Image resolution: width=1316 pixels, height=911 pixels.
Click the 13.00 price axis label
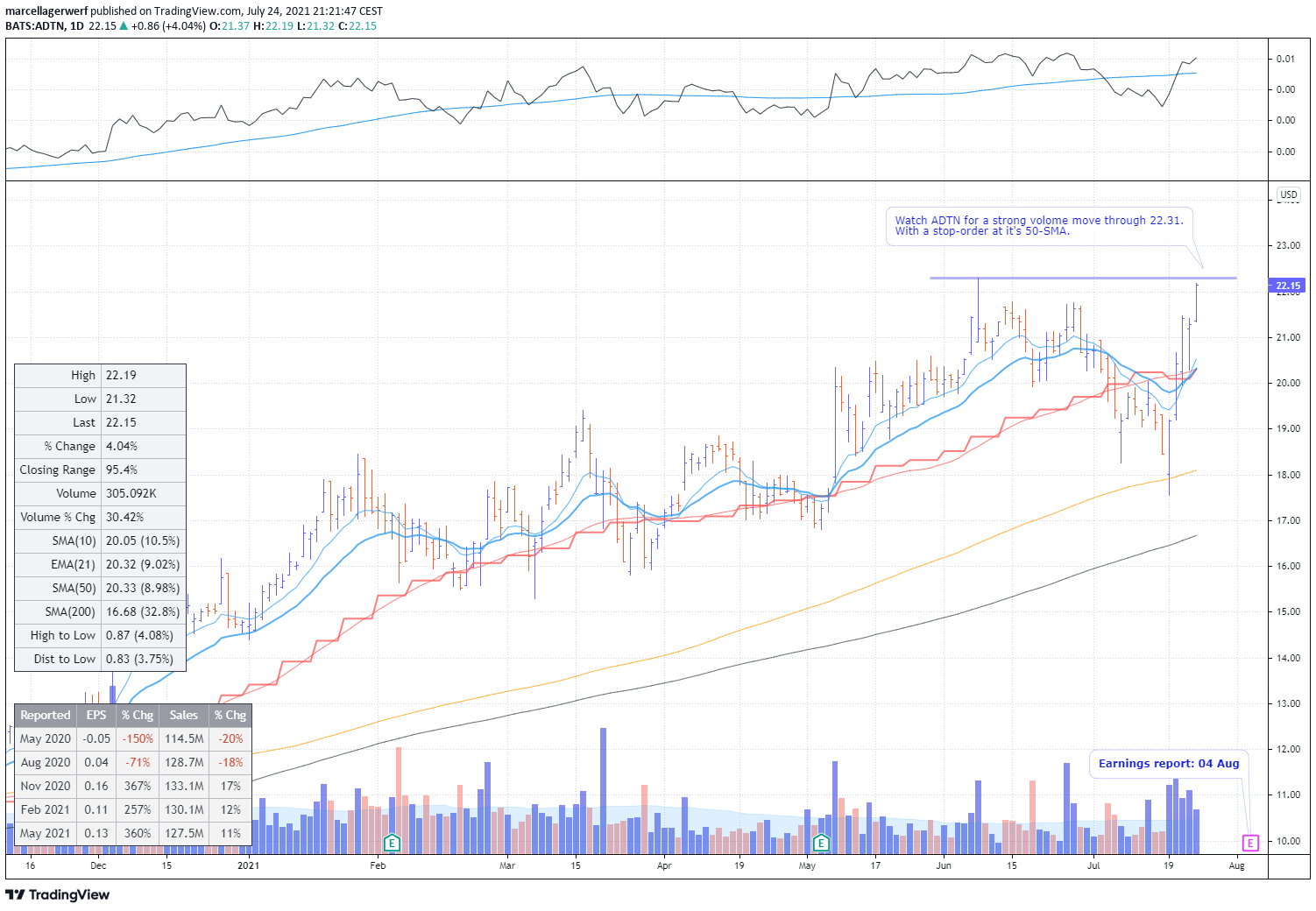click(1288, 704)
